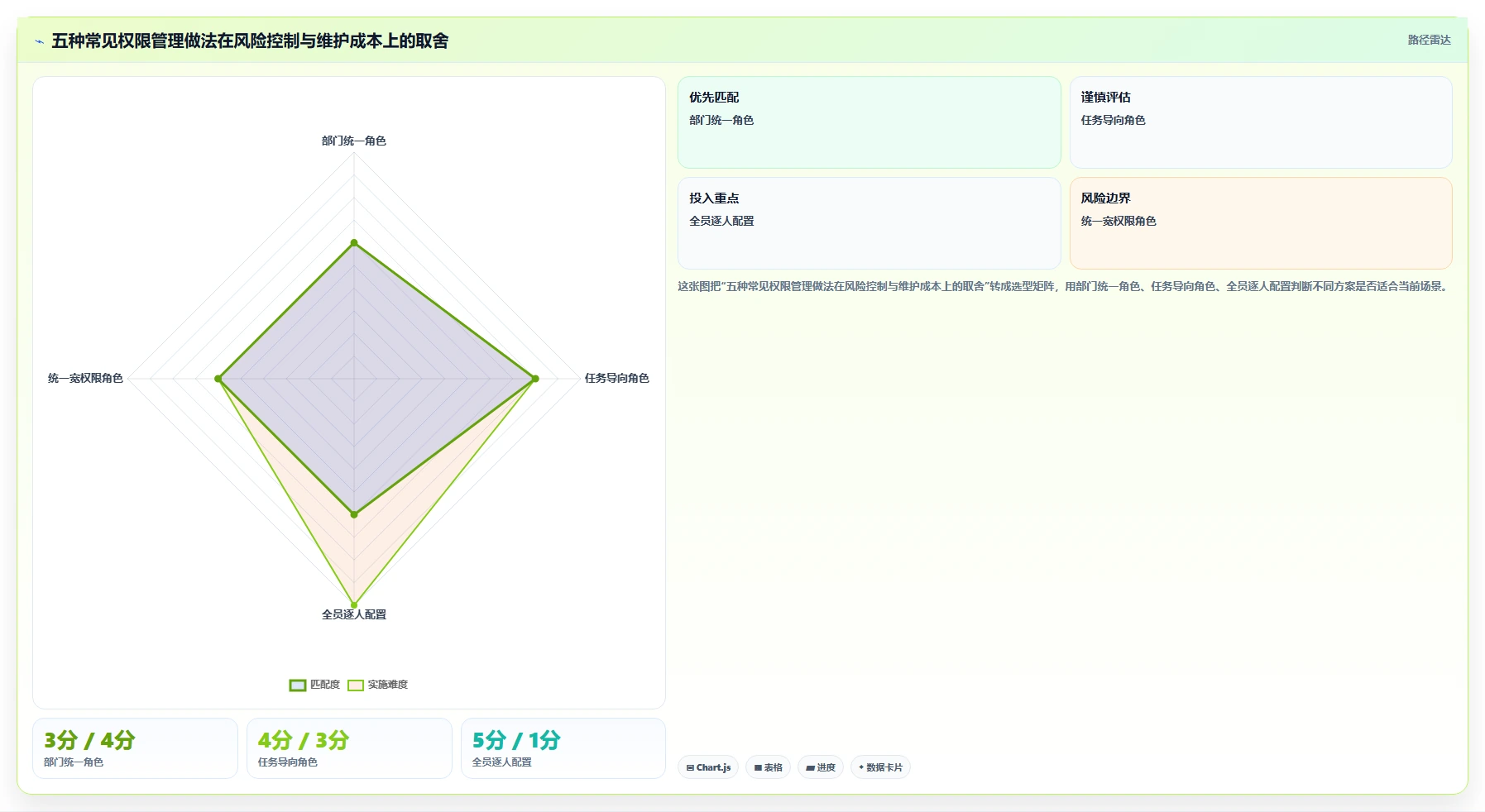Open the 投入重点 card
Image resolution: width=1485 pixels, height=812 pixels.
pos(869,223)
